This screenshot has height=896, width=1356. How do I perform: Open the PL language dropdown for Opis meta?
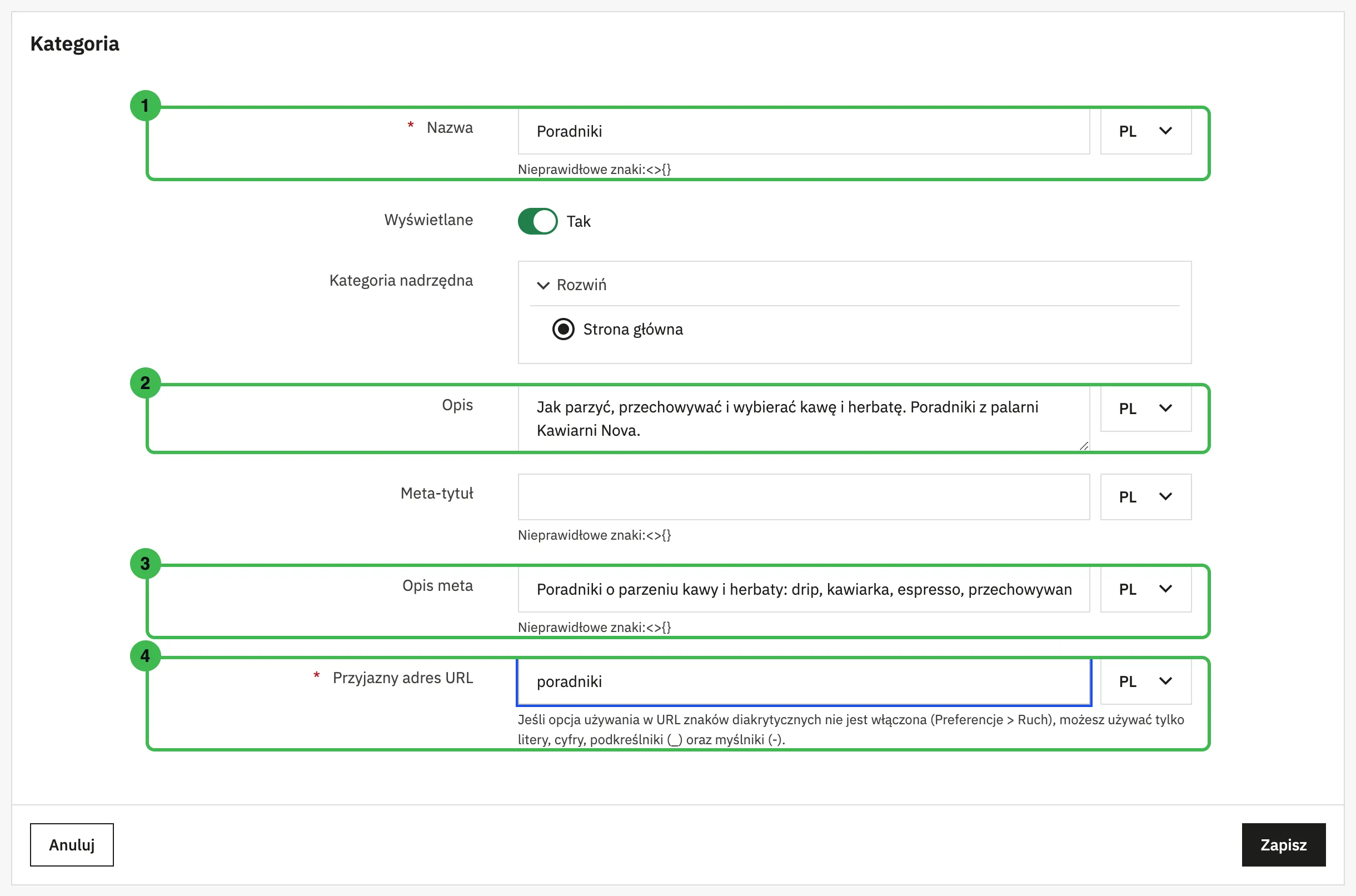point(1146,589)
